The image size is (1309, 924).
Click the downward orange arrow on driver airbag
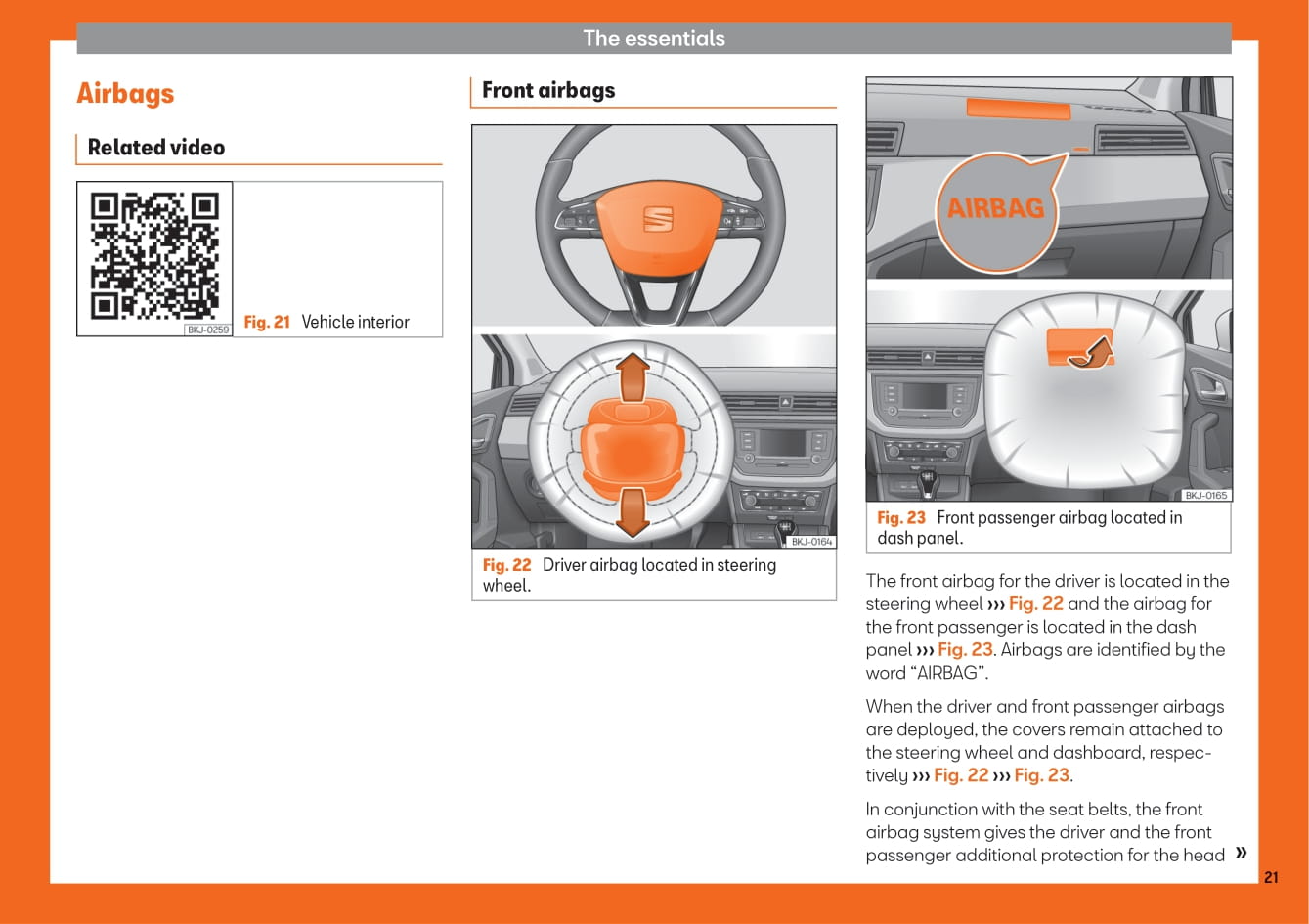pyautogui.click(x=633, y=511)
